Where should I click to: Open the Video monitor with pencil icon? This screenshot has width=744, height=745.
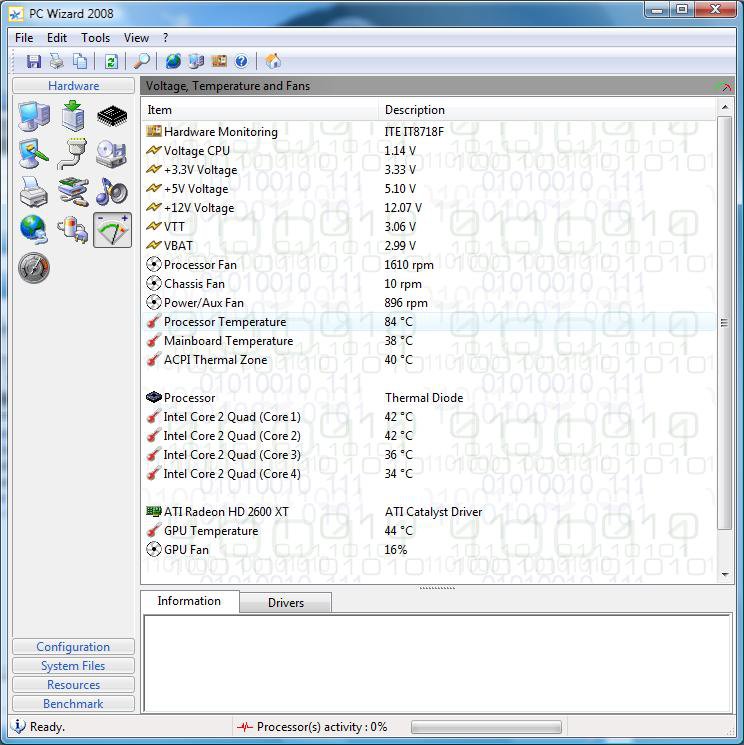point(34,154)
